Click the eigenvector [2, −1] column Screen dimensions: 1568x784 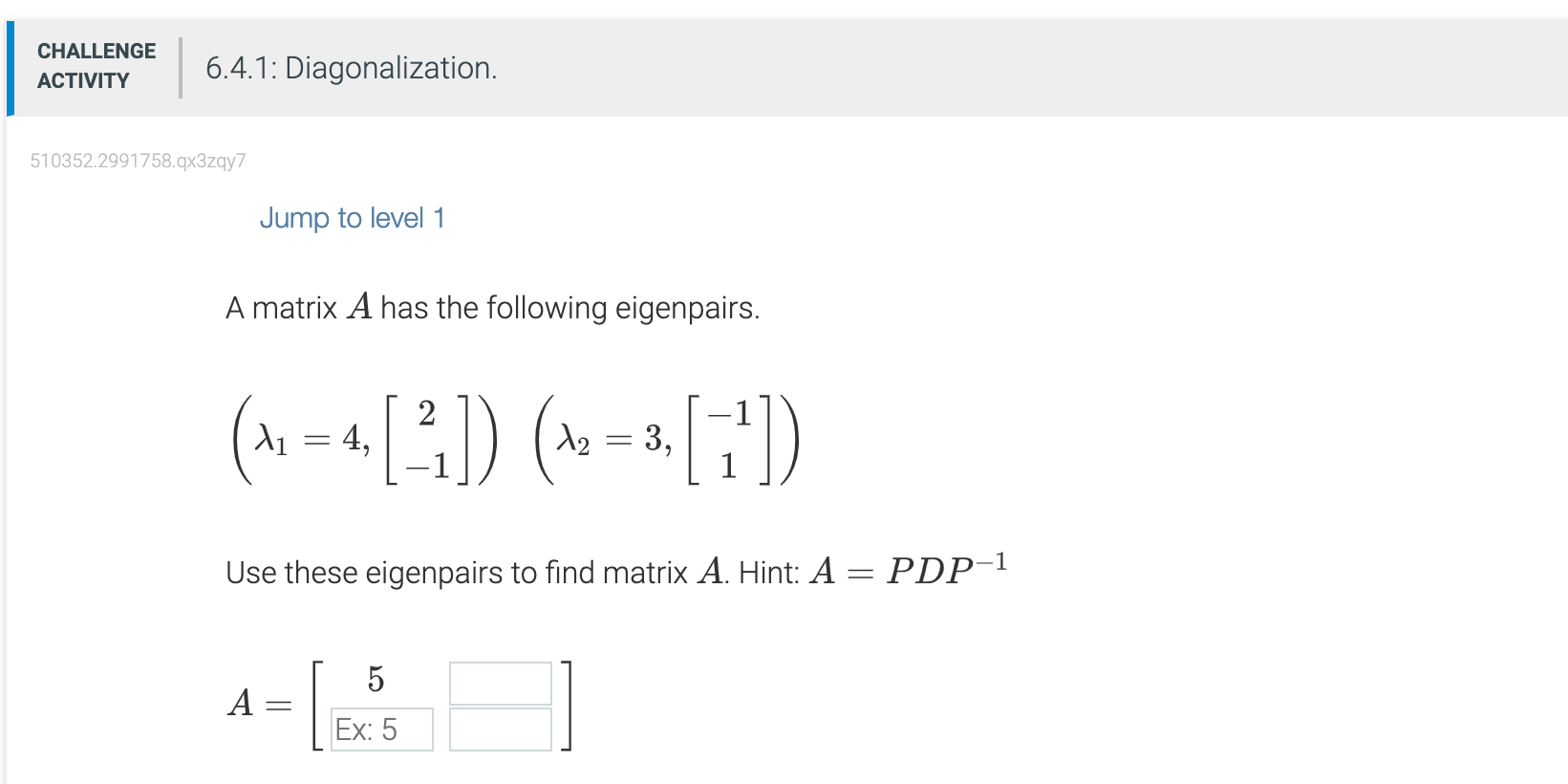tap(426, 438)
